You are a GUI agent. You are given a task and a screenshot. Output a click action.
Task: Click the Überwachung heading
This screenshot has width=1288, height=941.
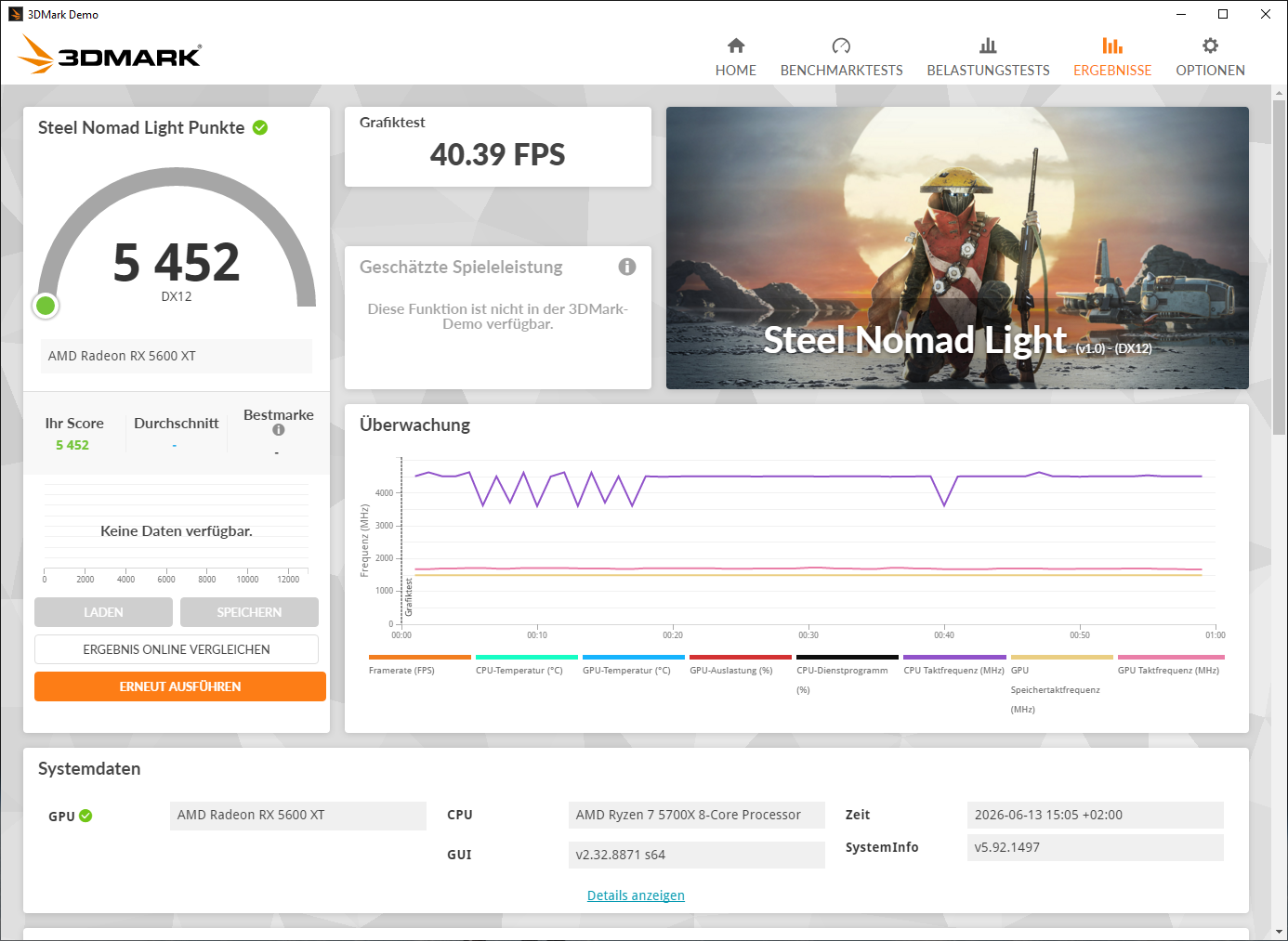tap(414, 425)
